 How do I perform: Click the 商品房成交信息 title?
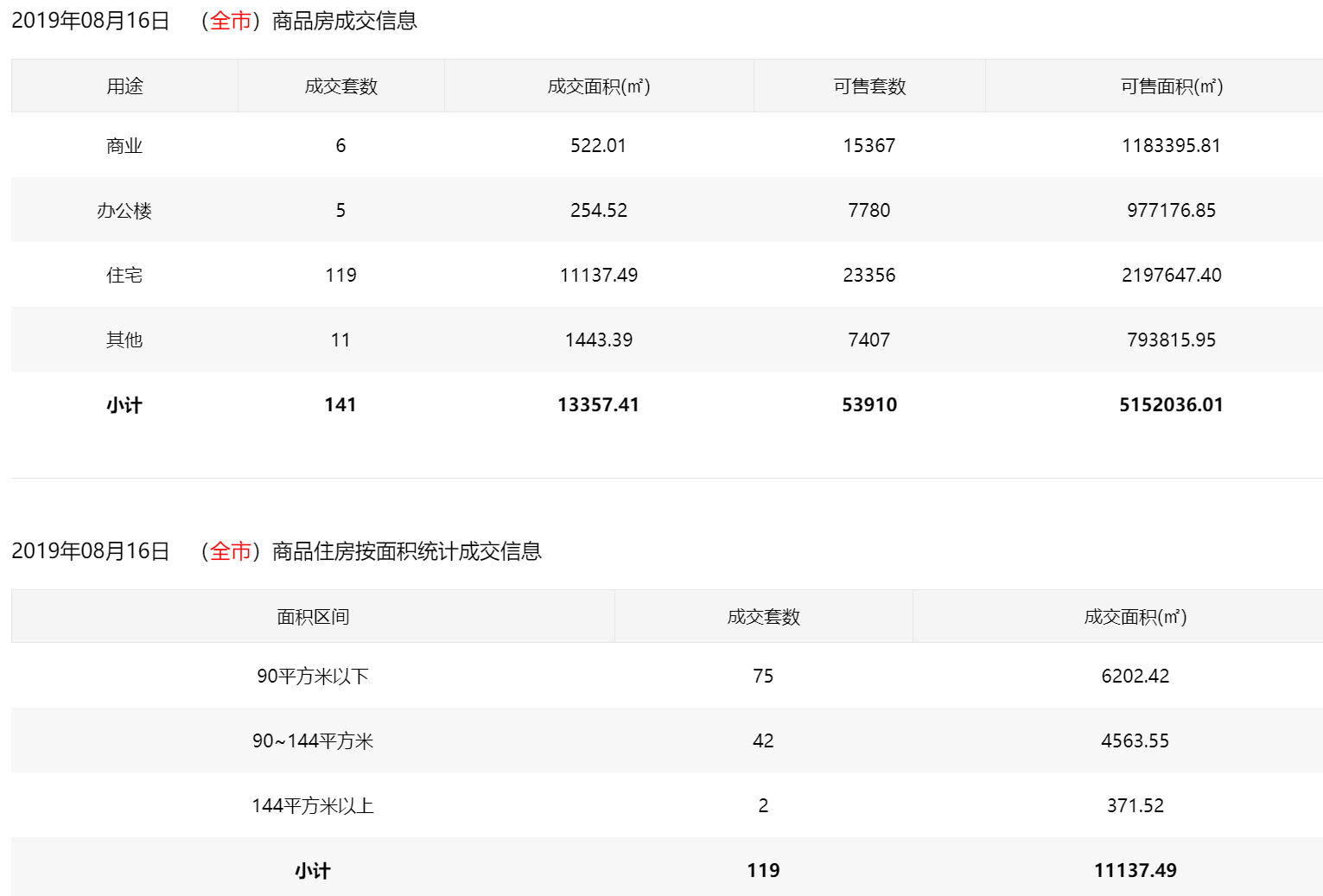tap(345, 21)
